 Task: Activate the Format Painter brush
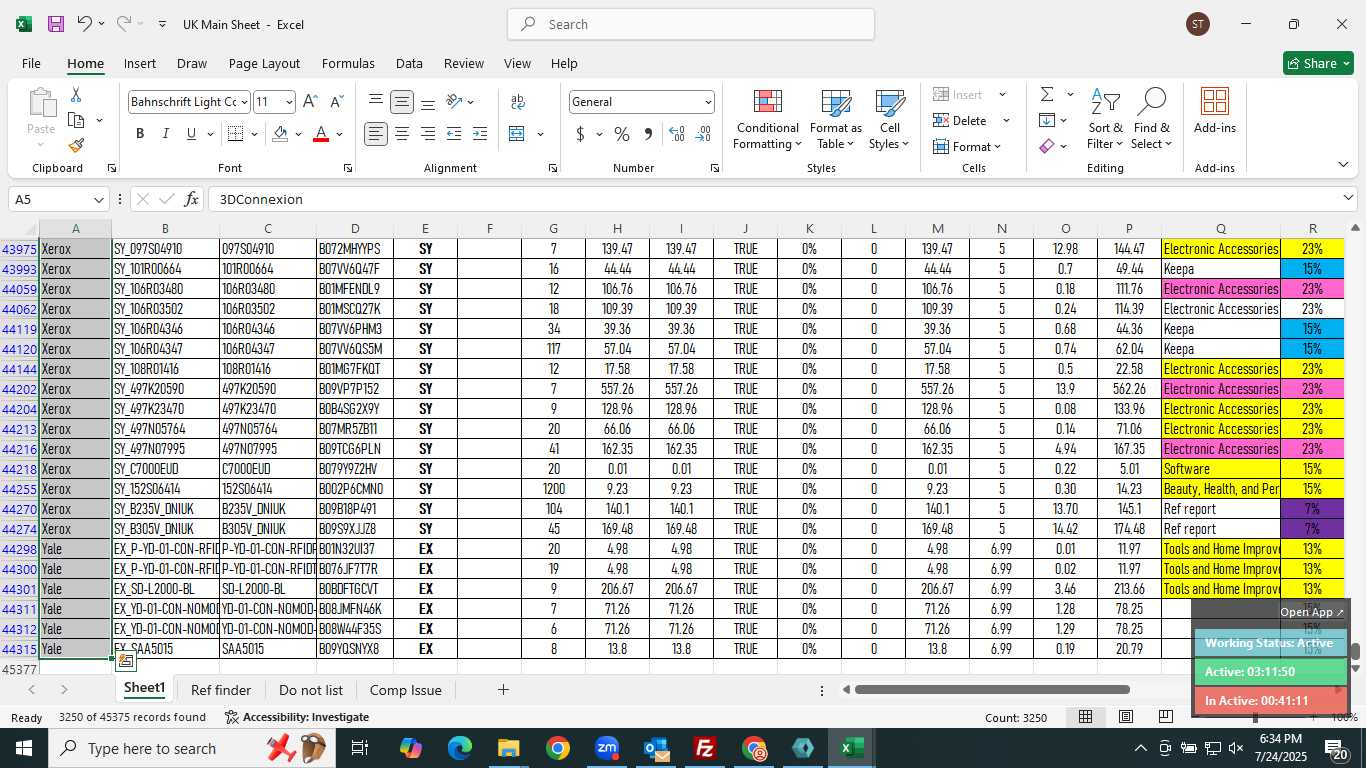click(76, 145)
